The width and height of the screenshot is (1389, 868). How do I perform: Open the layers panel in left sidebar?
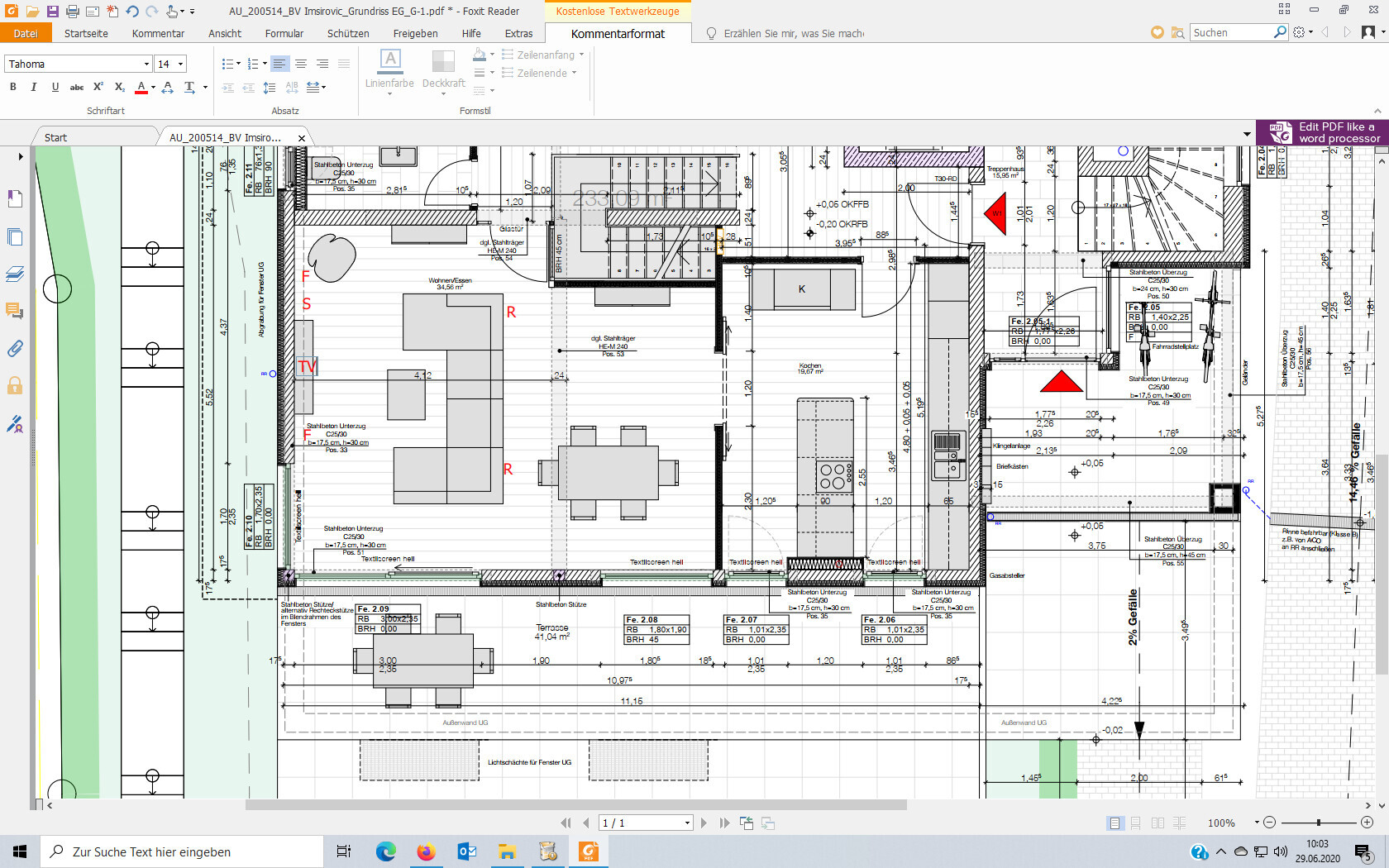pyautogui.click(x=15, y=274)
